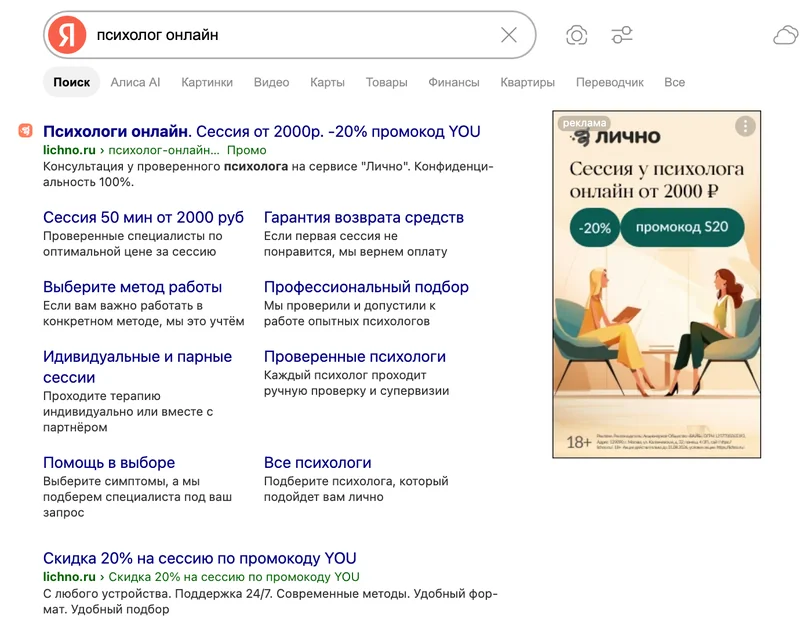The image size is (800, 632).
Task: Click the промокод S20 badge
Action: pyautogui.click(x=682, y=227)
